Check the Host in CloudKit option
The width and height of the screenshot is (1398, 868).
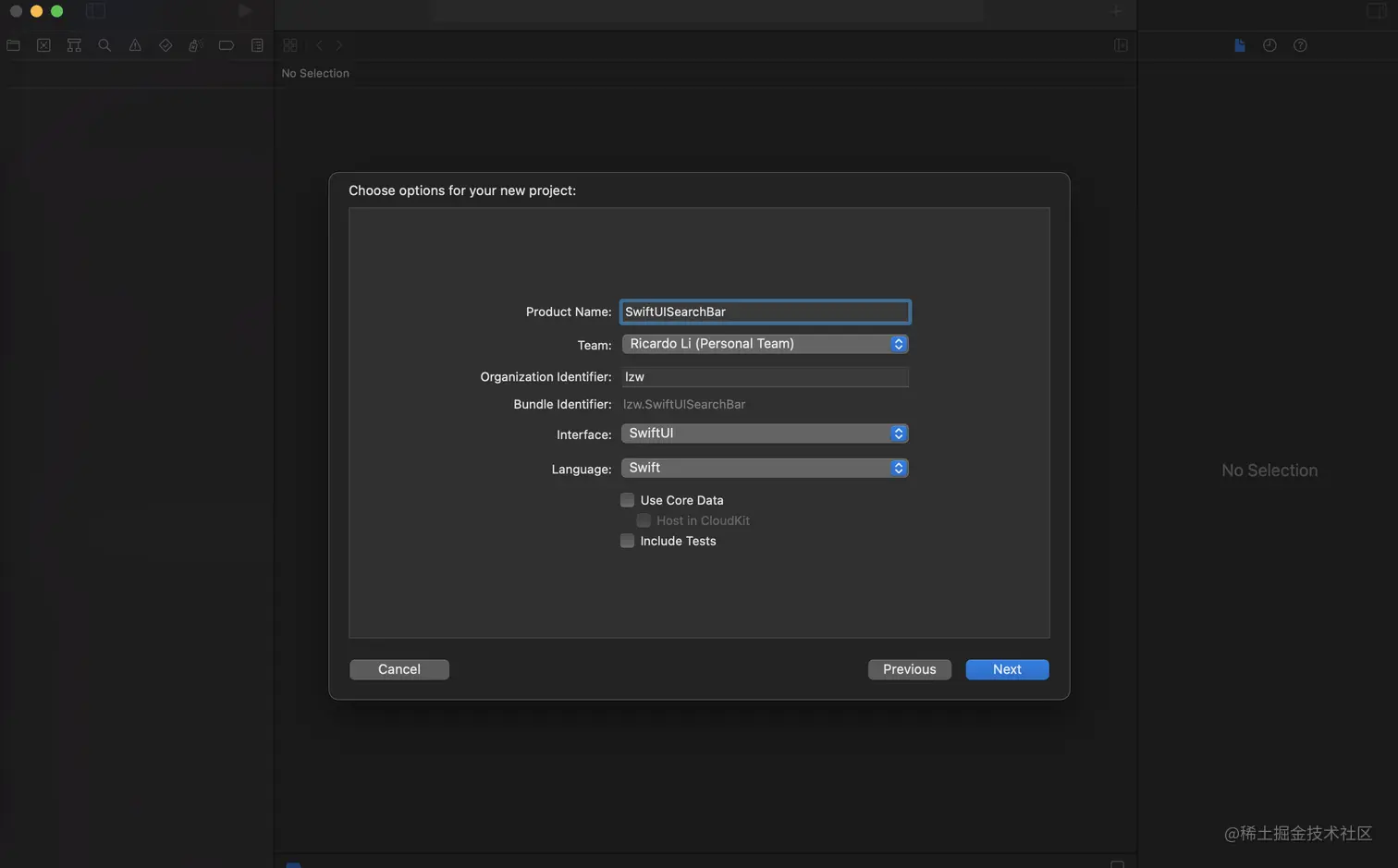pyautogui.click(x=644, y=520)
